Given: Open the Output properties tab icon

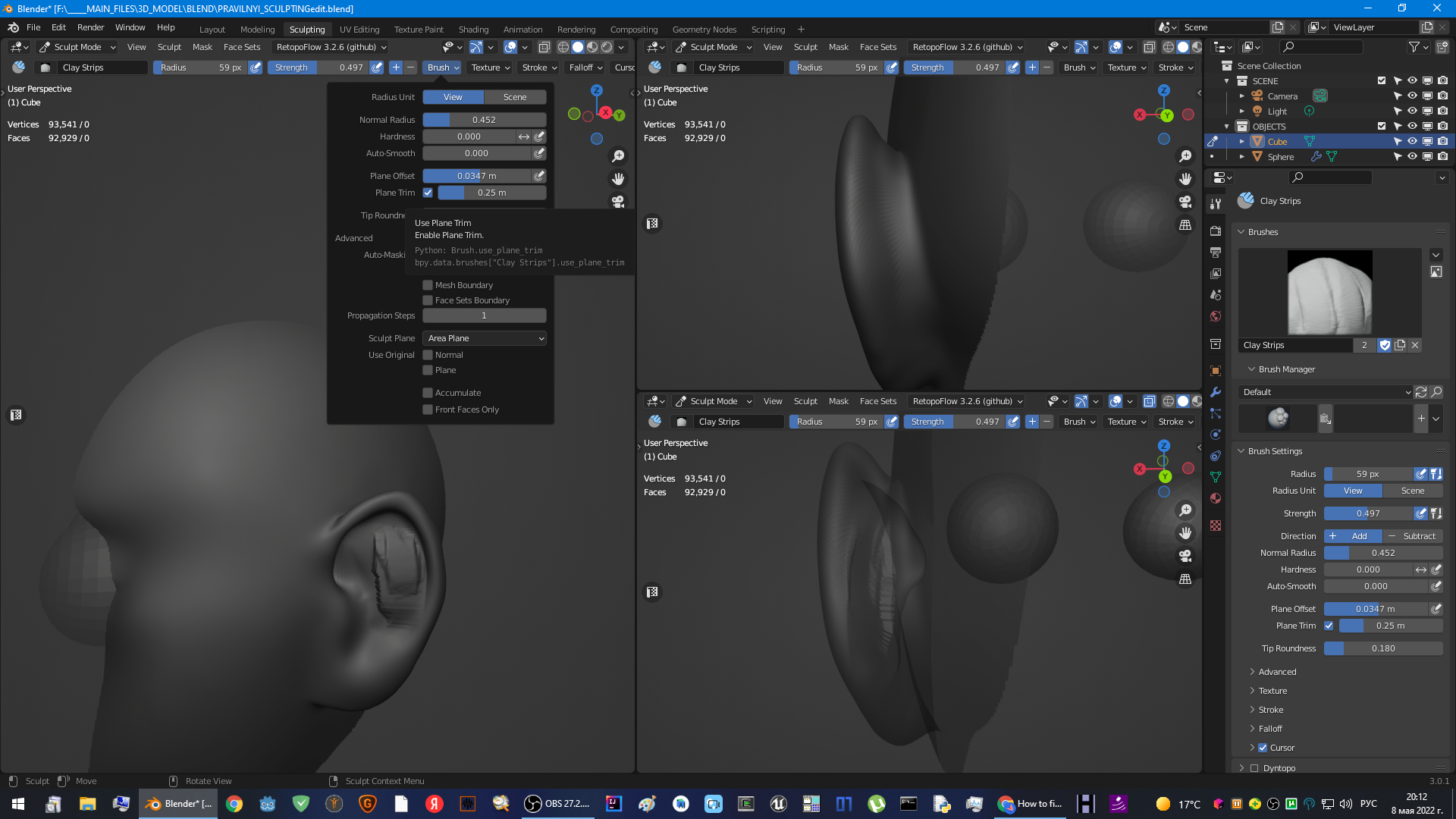Looking at the screenshot, I should 1216,253.
